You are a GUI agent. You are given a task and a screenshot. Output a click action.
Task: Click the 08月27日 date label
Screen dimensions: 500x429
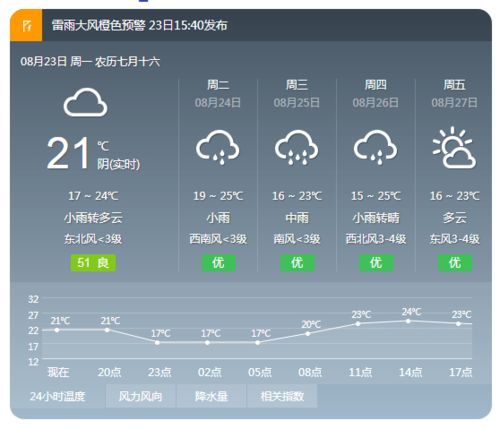tap(454, 102)
